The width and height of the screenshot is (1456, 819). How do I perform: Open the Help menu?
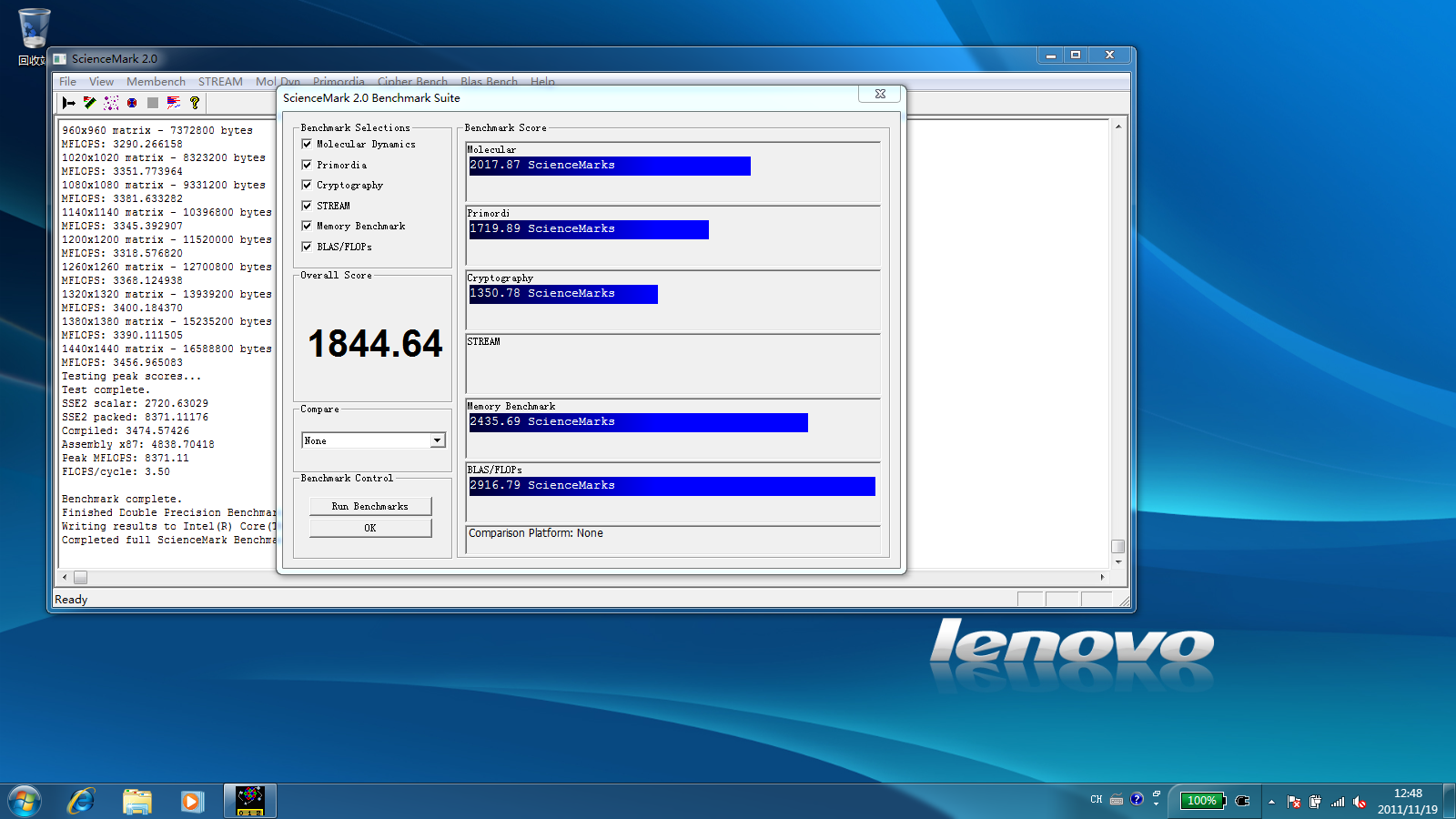(542, 82)
